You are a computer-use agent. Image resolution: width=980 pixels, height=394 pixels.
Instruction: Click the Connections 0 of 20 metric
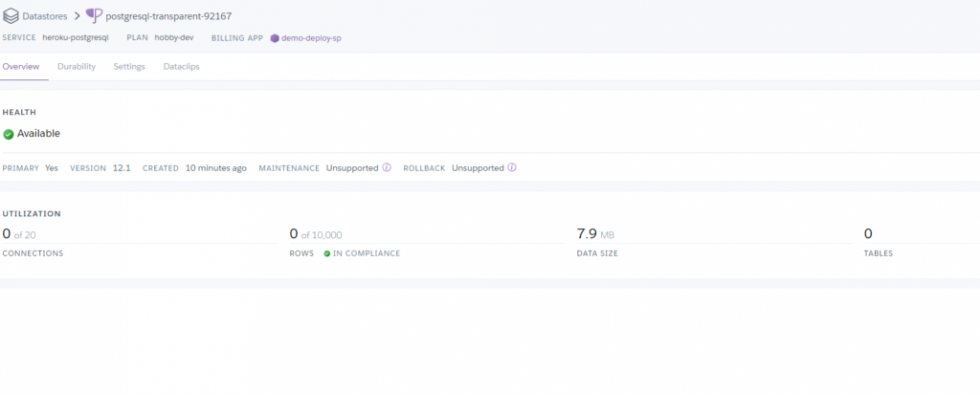point(19,234)
